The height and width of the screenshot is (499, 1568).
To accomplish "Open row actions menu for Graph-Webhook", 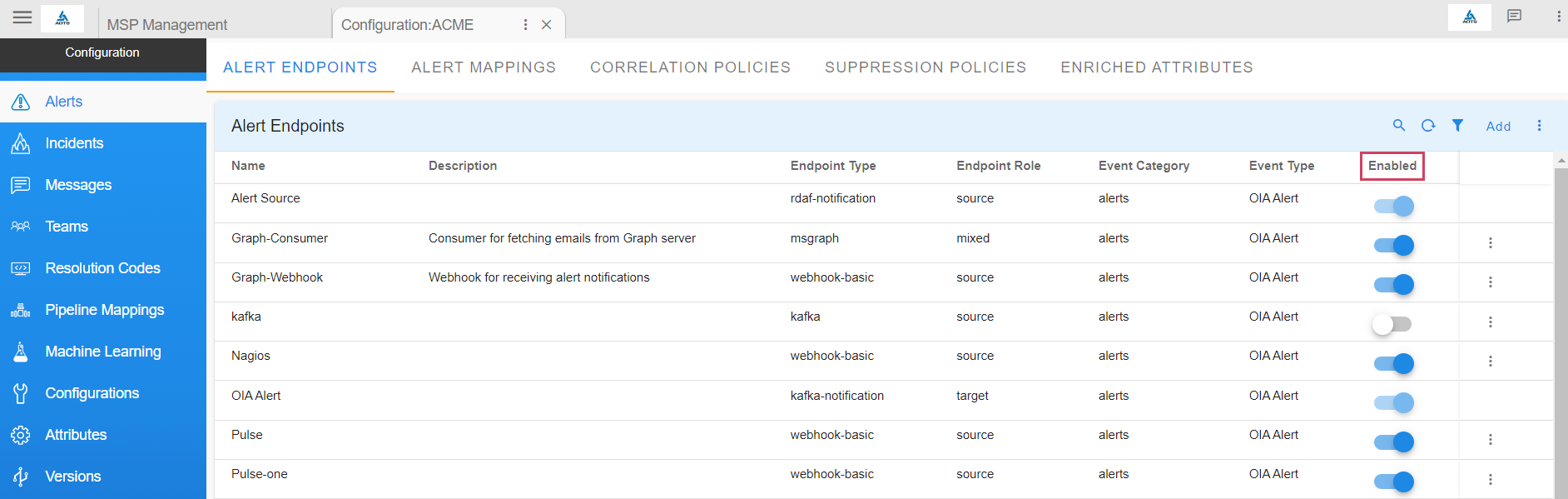I will coord(1490,282).
